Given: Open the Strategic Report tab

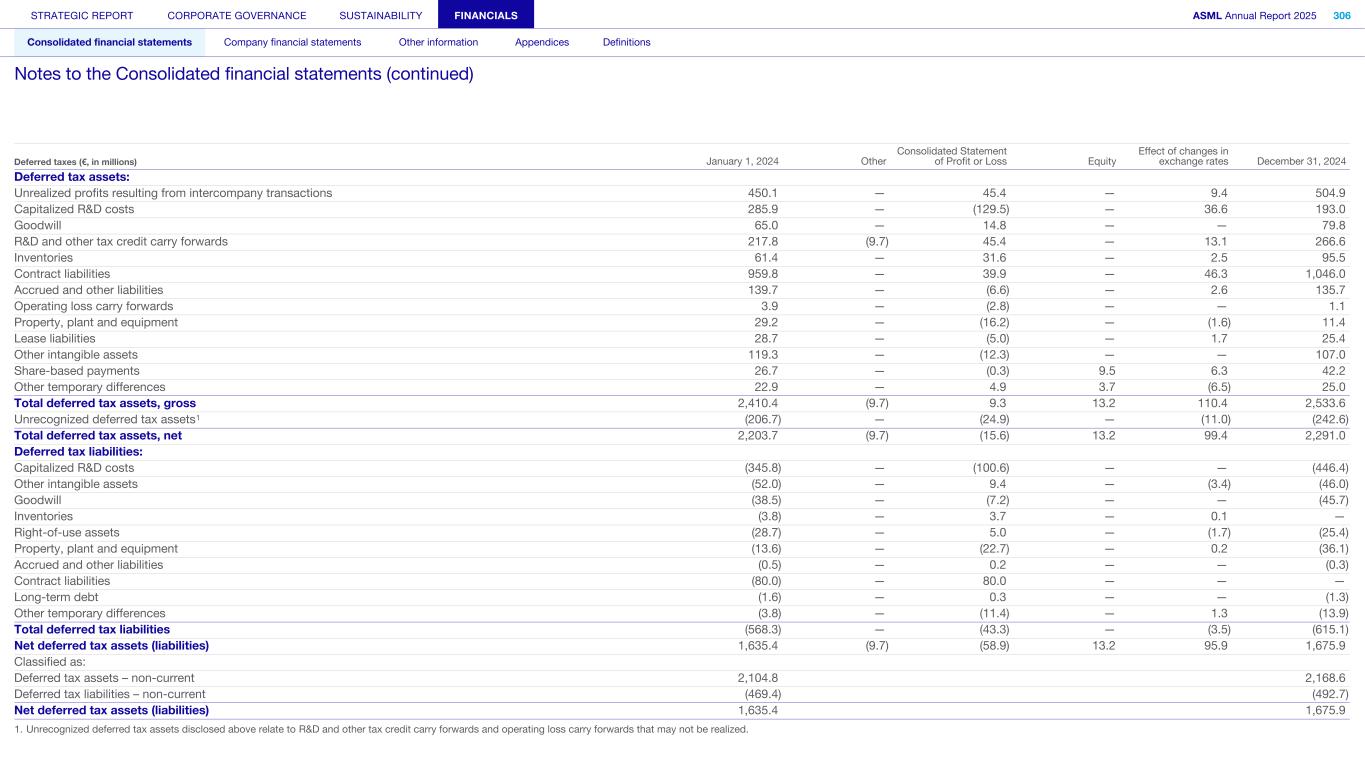Looking at the screenshot, I should [x=82, y=16].
